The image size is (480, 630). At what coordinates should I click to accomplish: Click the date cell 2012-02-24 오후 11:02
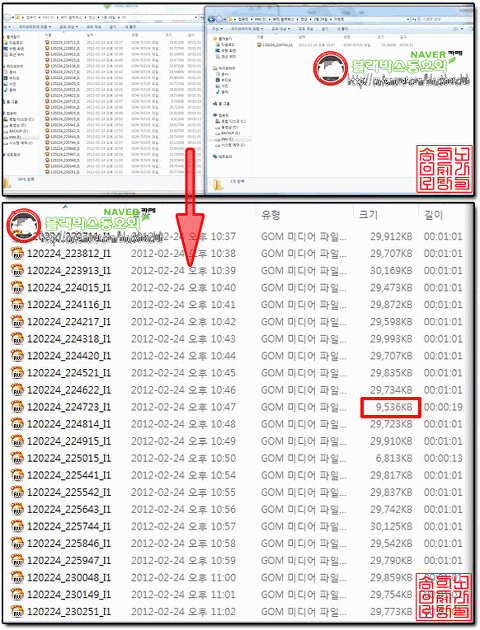[x=183, y=612]
